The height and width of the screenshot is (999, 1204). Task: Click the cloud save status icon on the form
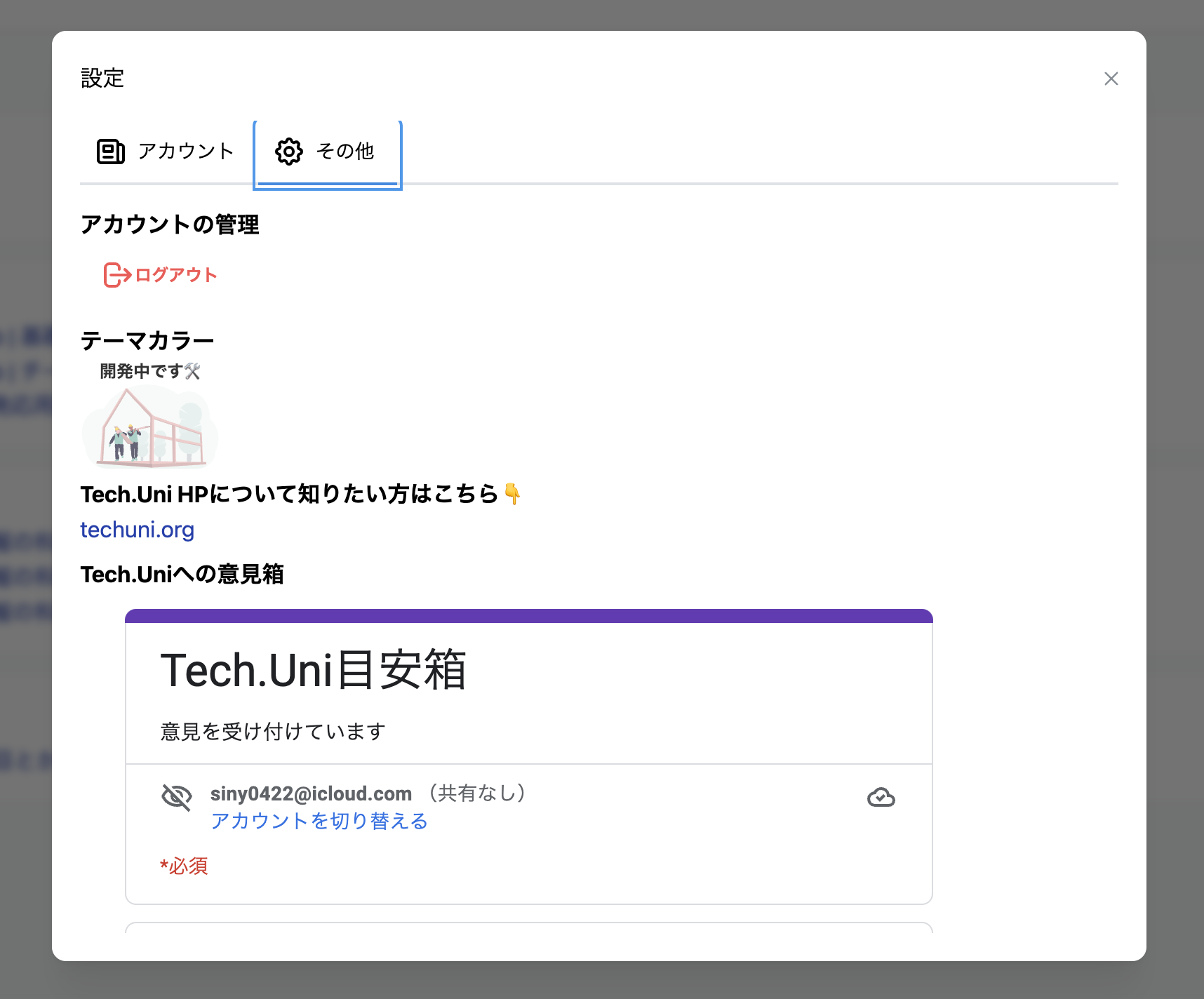point(881,798)
